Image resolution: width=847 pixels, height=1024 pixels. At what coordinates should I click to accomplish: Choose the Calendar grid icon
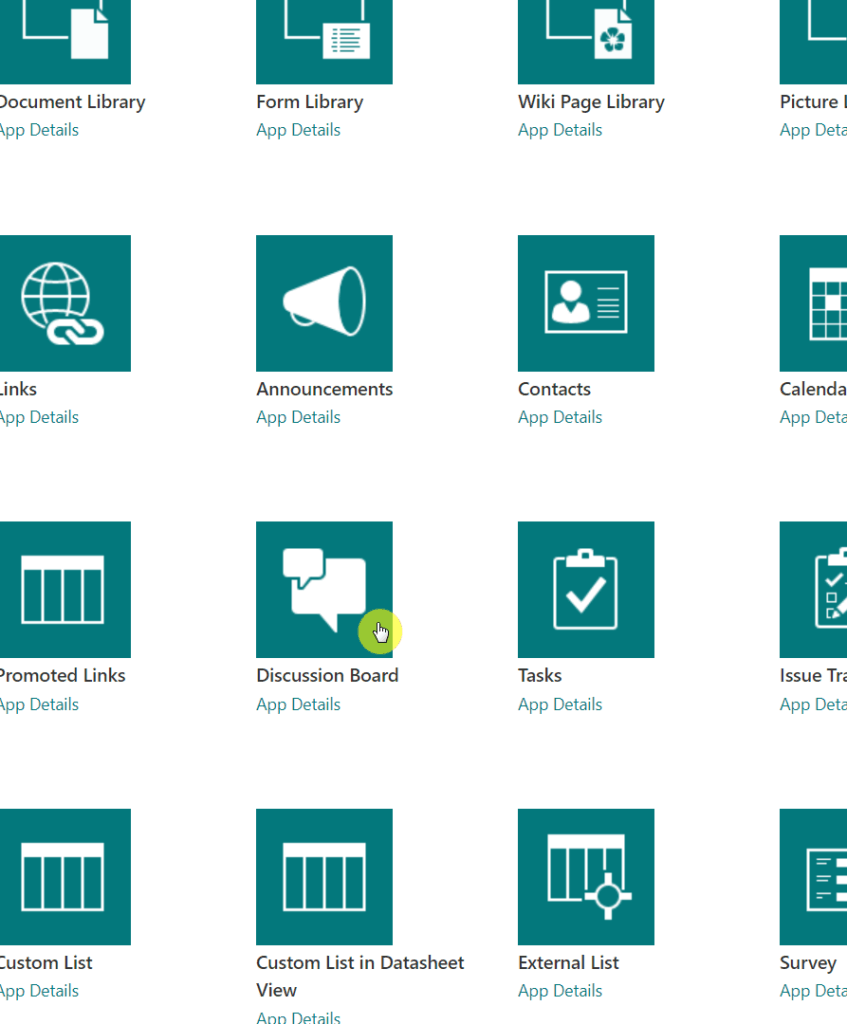[x=813, y=303]
